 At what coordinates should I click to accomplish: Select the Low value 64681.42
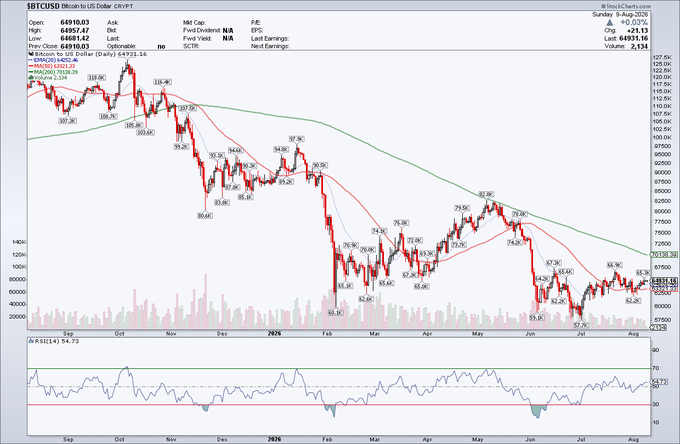(x=75, y=38)
